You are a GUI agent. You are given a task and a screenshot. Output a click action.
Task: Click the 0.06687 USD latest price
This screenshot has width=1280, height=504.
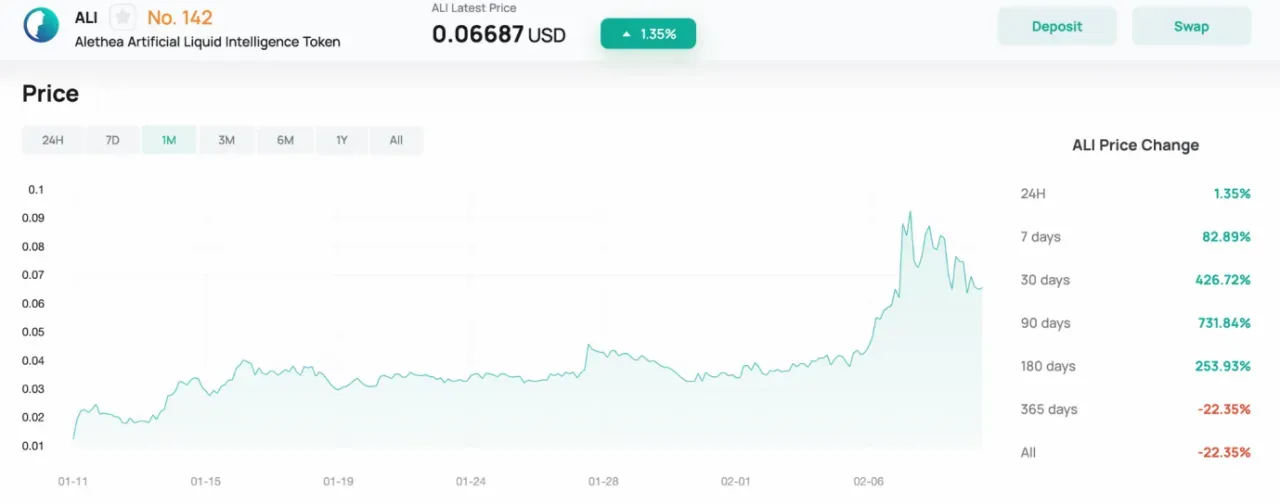tap(499, 35)
